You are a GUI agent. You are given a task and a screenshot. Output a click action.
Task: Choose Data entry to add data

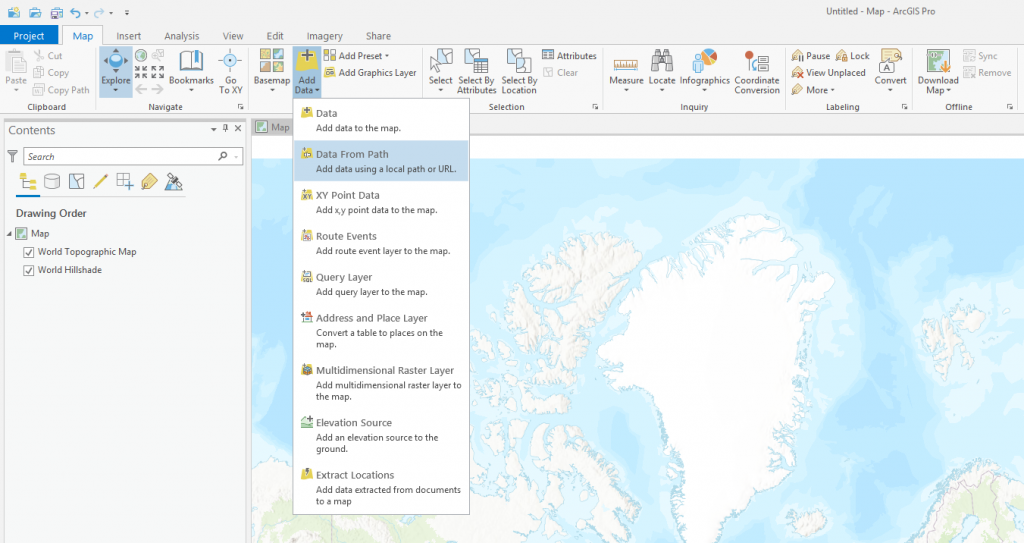pyautogui.click(x=381, y=120)
